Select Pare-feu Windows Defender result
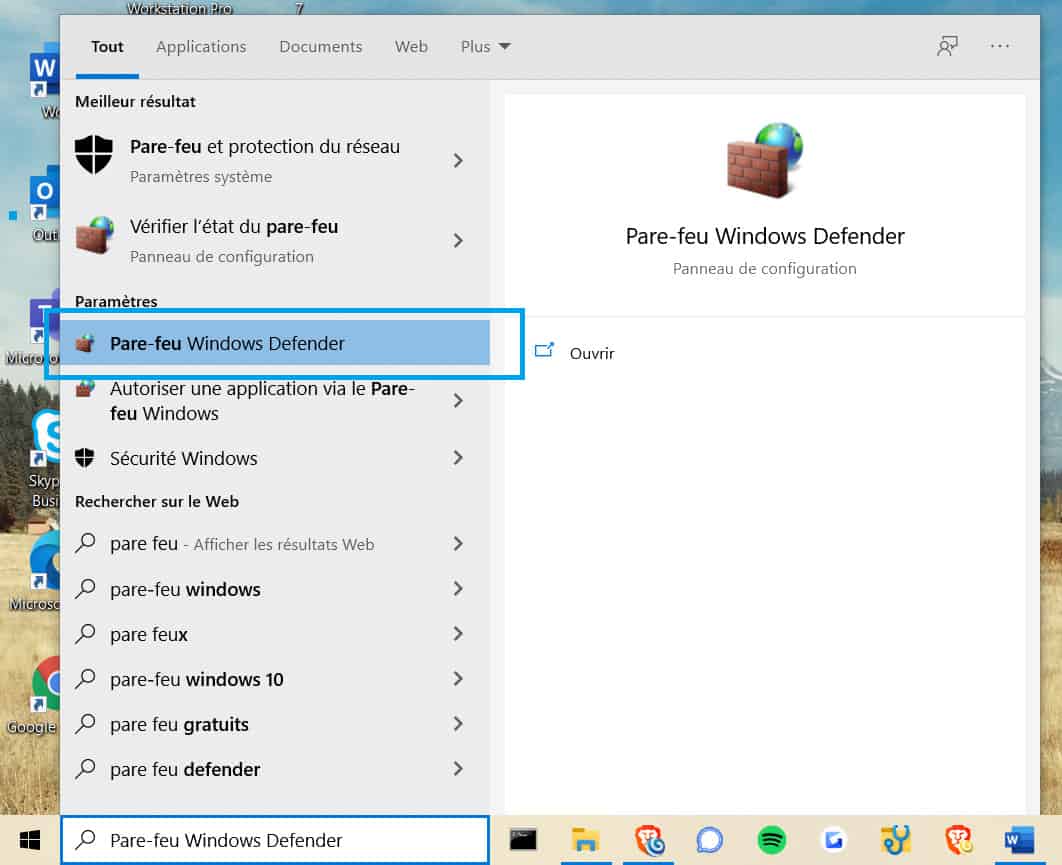The width and height of the screenshot is (1062, 865). coord(275,343)
